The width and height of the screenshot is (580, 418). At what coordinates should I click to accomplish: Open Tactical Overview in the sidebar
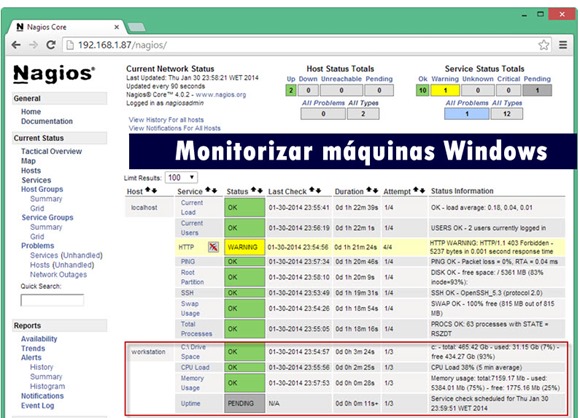coord(51,151)
